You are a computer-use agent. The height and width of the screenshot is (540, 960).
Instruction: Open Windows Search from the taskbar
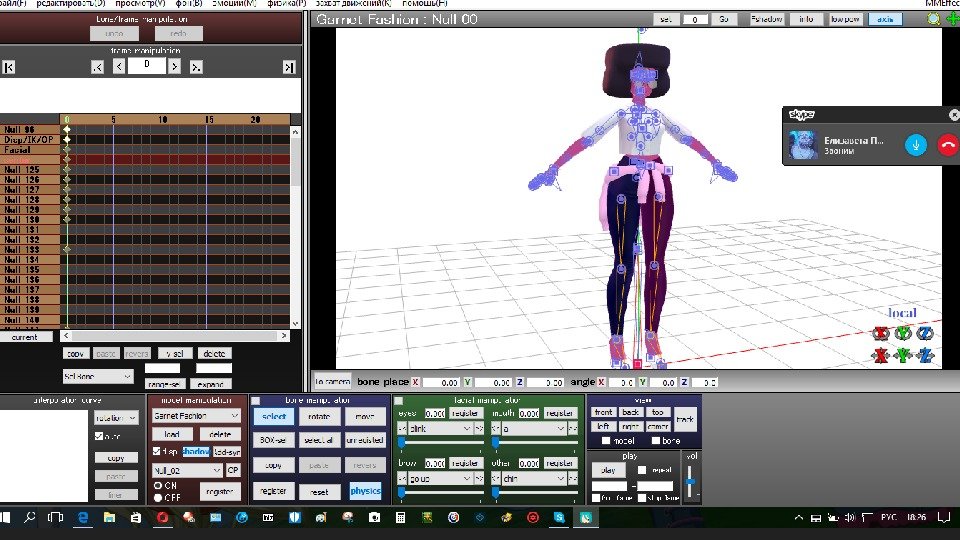[x=29, y=517]
